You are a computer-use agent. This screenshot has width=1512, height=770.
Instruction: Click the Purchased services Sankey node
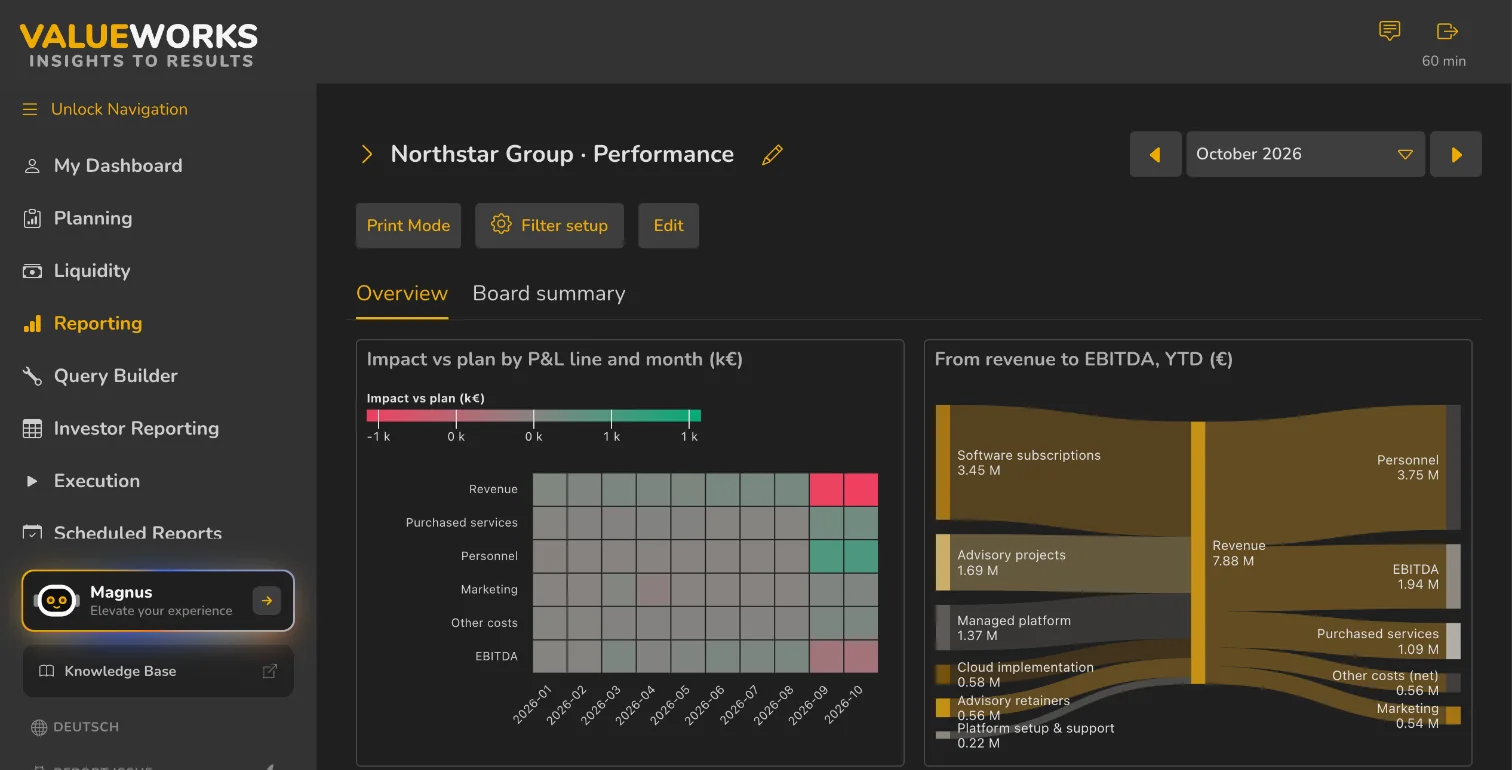coord(1453,641)
